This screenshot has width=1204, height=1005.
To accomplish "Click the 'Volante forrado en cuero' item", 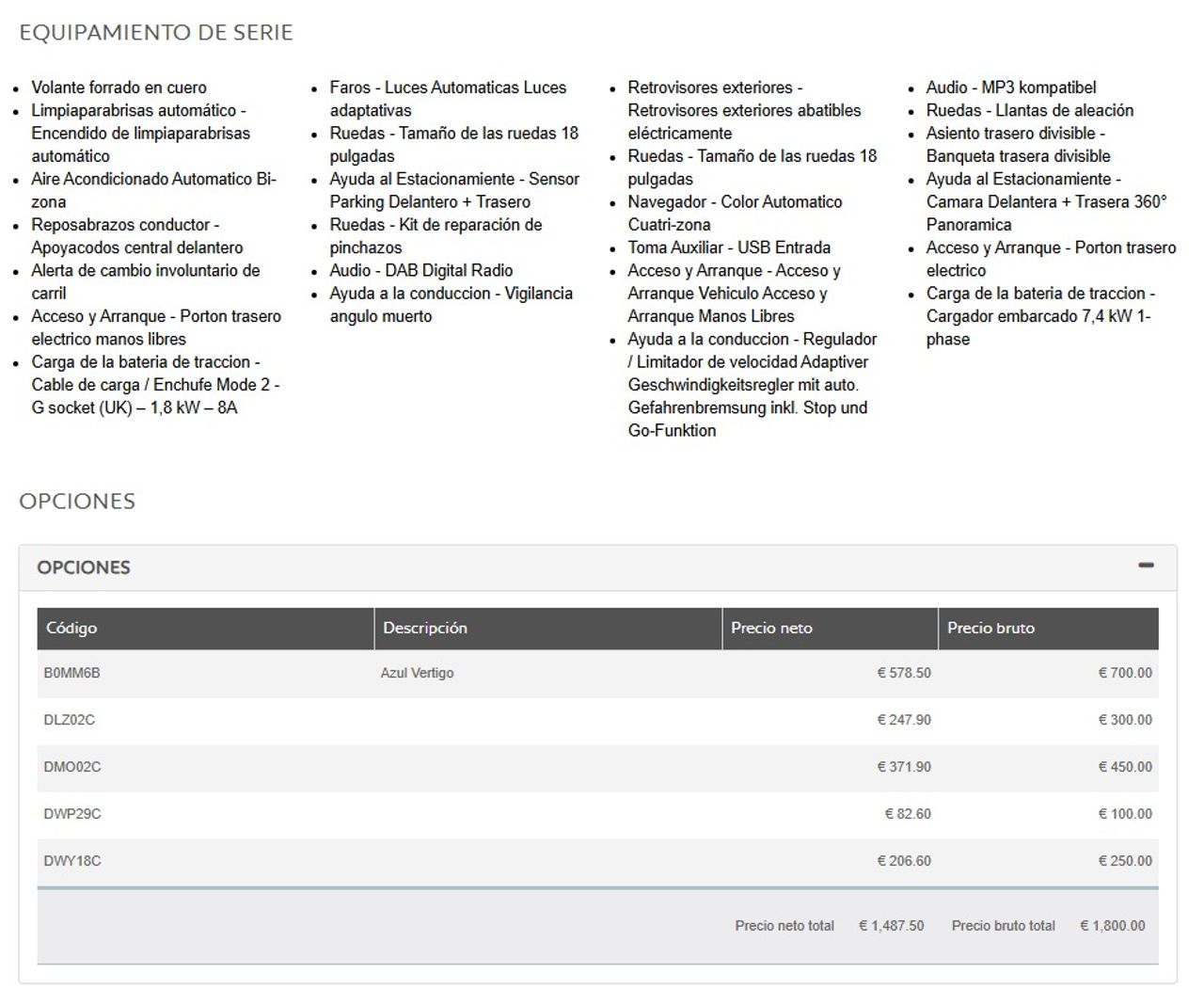I will pos(119,88).
